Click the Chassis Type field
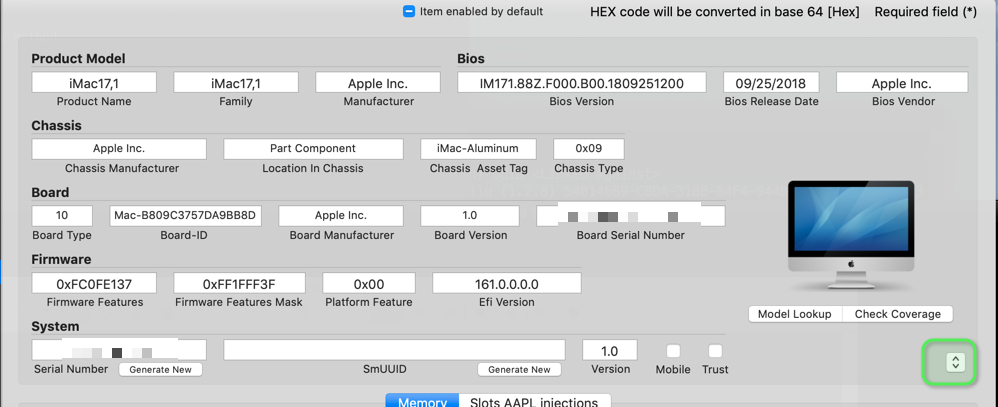The height and width of the screenshot is (407, 998). pyautogui.click(x=588, y=149)
